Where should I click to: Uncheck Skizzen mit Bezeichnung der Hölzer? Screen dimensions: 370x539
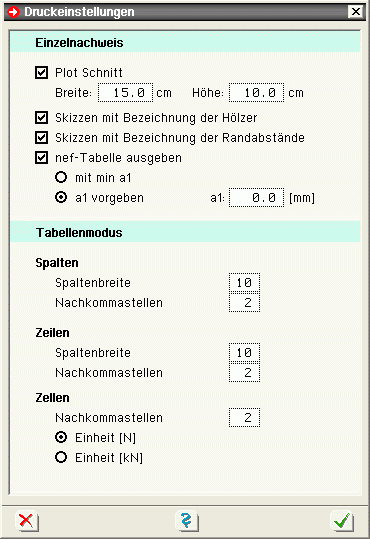(42, 118)
